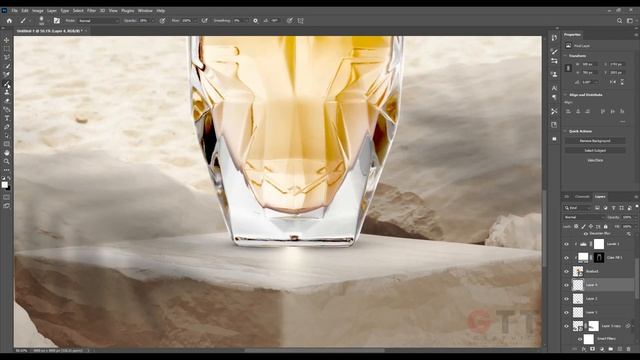Flip horizontal icon in Transform section

click(613, 82)
